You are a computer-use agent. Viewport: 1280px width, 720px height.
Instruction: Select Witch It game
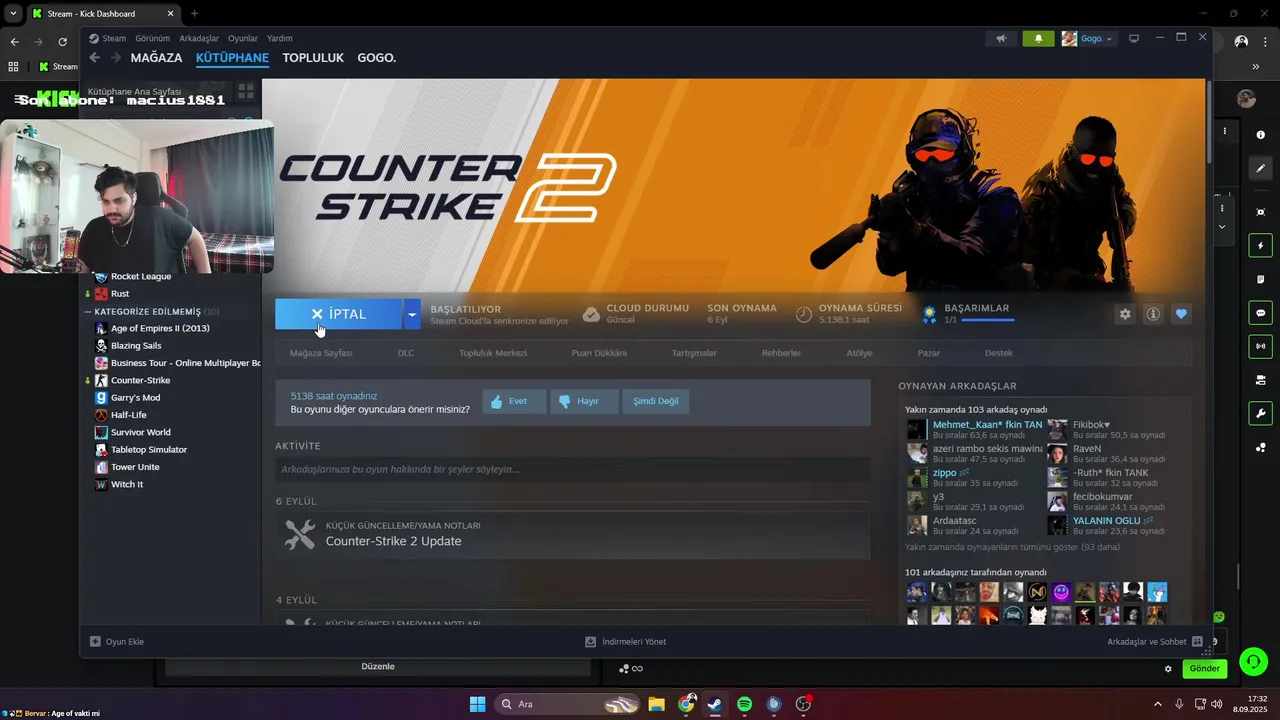pyautogui.click(x=126, y=484)
